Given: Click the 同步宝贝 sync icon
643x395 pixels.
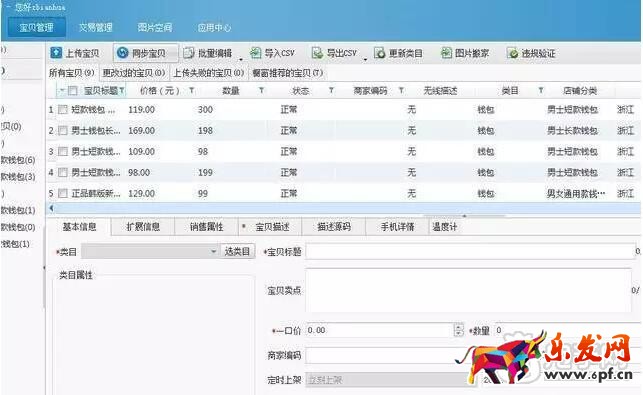Looking at the screenshot, I should pyautogui.click(x=123, y=53).
